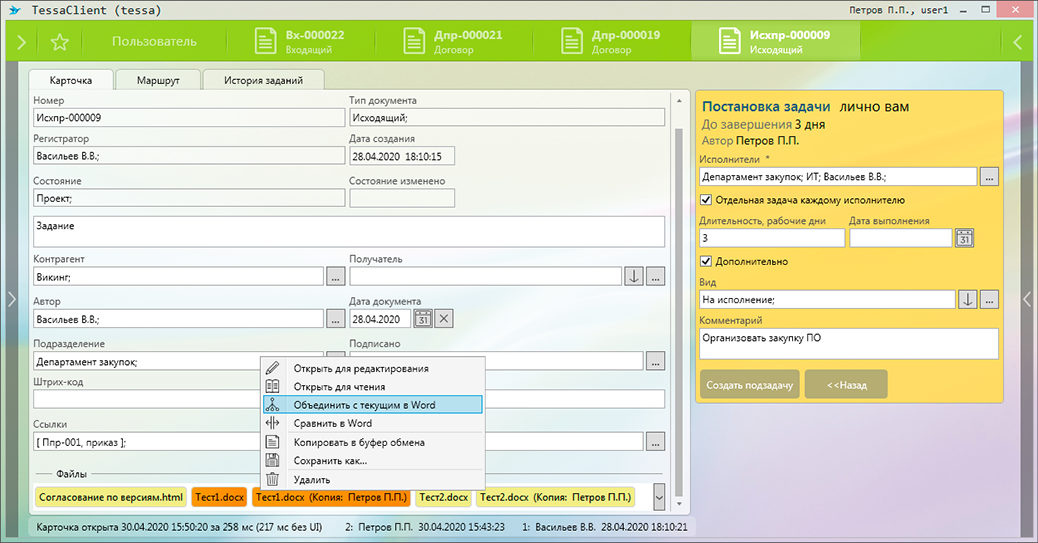This screenshot has height=543, width=1038.
Task: Open calendar picker for Дата документа
Action: [422, 319]
